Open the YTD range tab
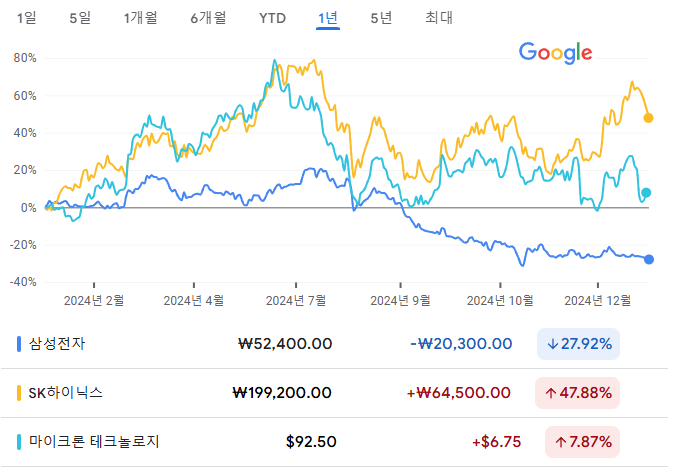 (272, 18)
